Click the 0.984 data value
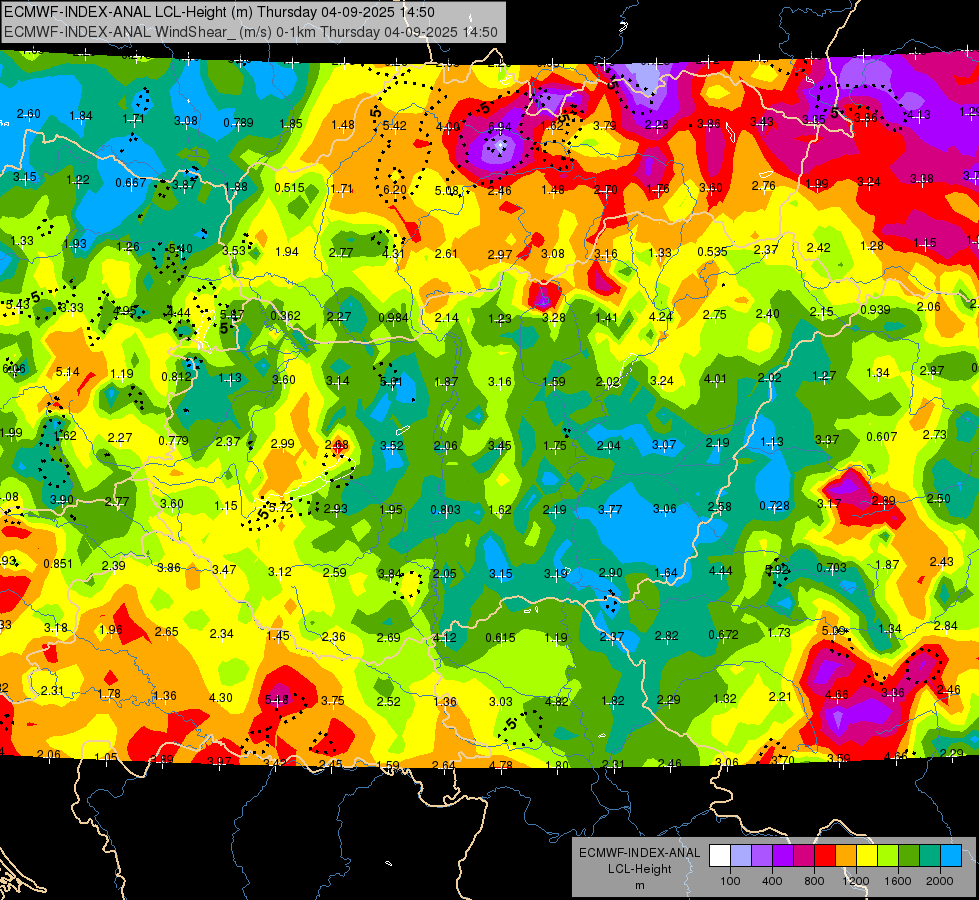Screen dimensions: 979x900 click(393, 318)
